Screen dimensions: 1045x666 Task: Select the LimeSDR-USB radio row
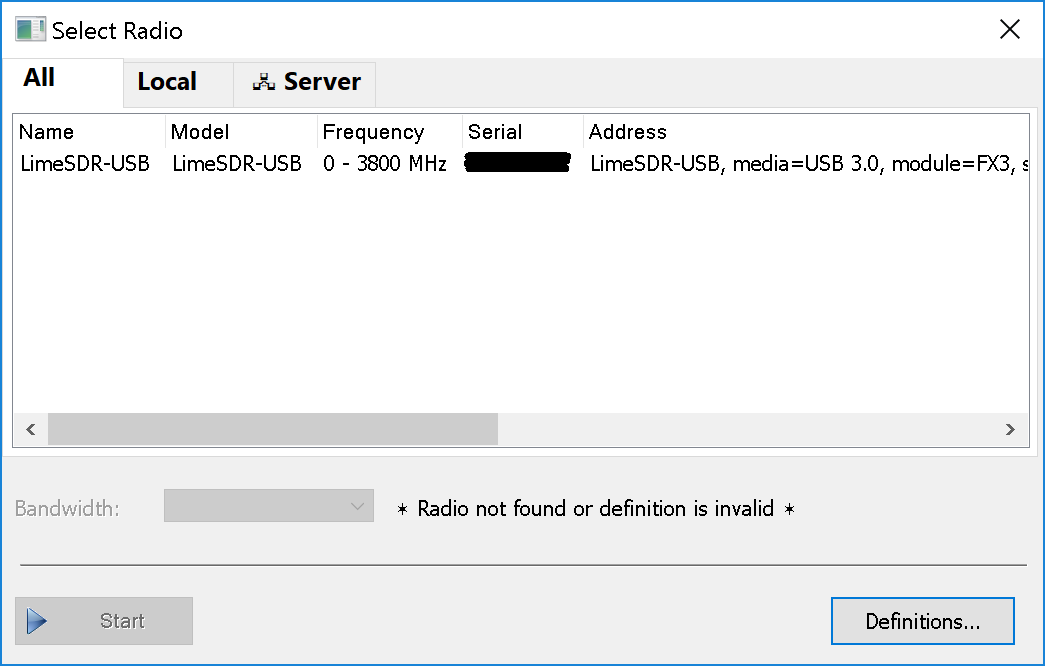click(x=521, y=163)
